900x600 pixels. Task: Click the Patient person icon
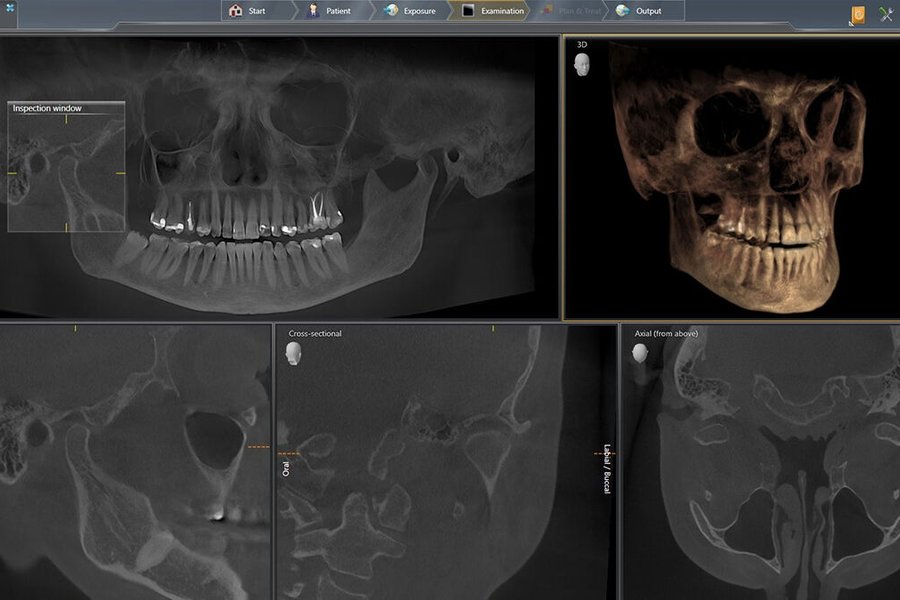click(312, 11)
